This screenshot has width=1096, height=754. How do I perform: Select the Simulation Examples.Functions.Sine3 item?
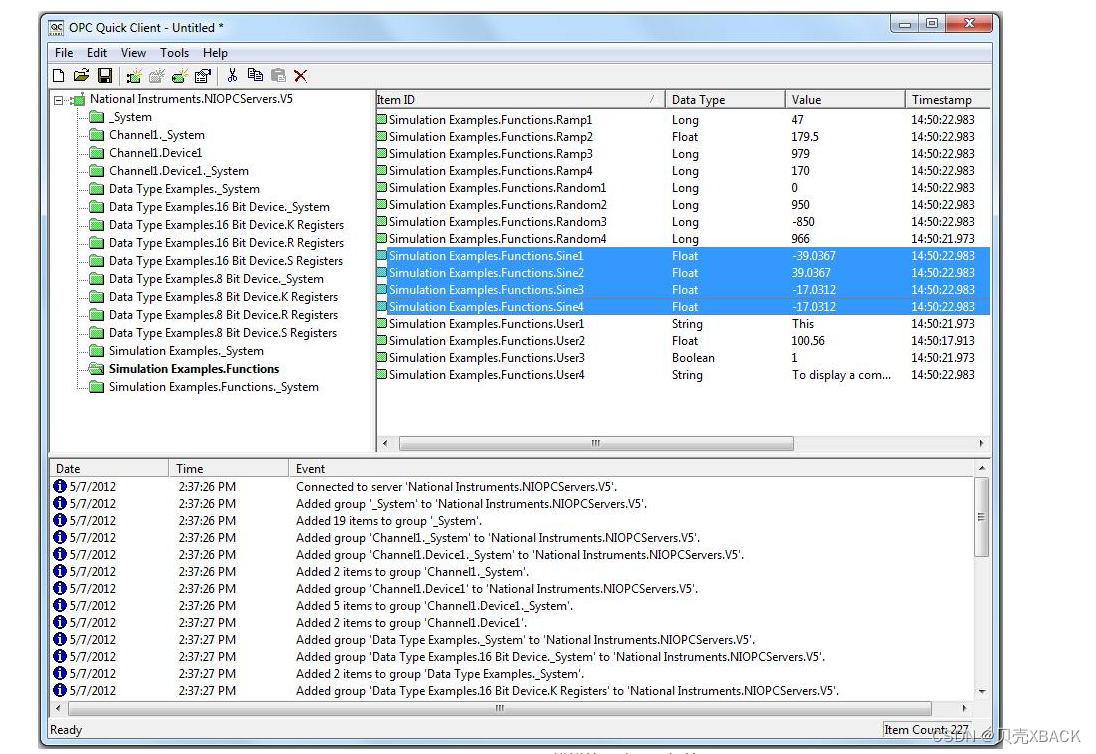(486, 290)
